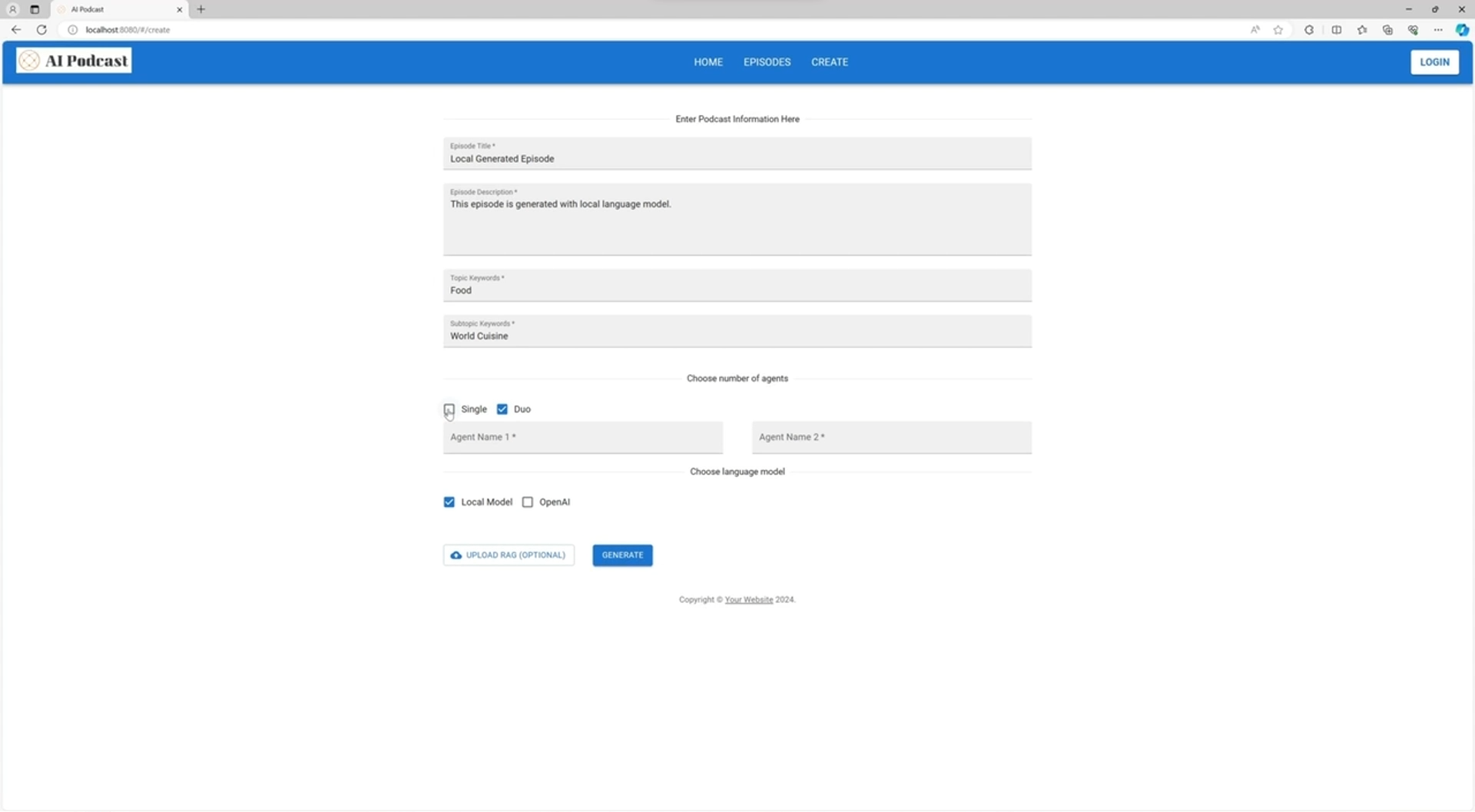This screenshot has width=1475, height=812.
Task: Check the Single agent checkbox
Action: (449, 409)
